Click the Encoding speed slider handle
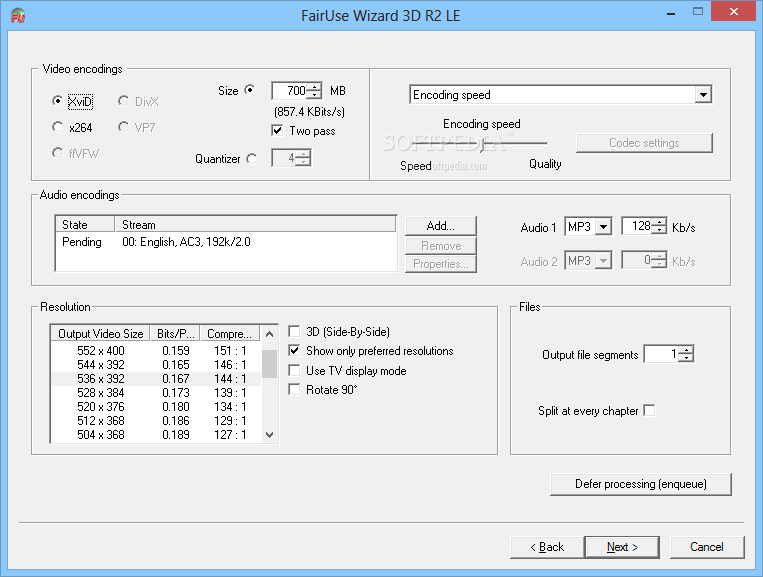The height and width of the screenshot is (577, 763). coord(483,144)
